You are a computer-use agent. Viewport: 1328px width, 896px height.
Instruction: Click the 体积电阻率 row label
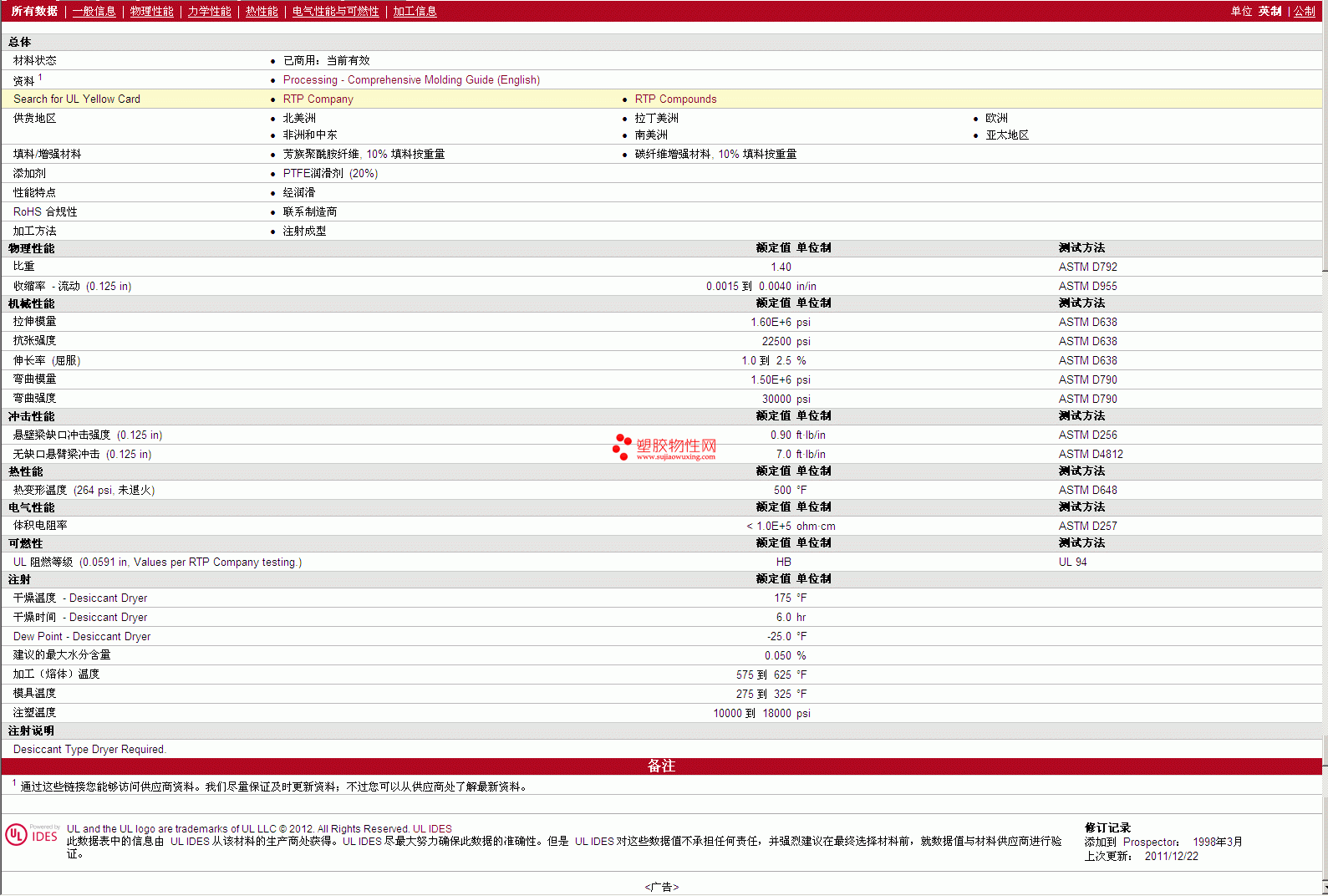tap(40, 526)
